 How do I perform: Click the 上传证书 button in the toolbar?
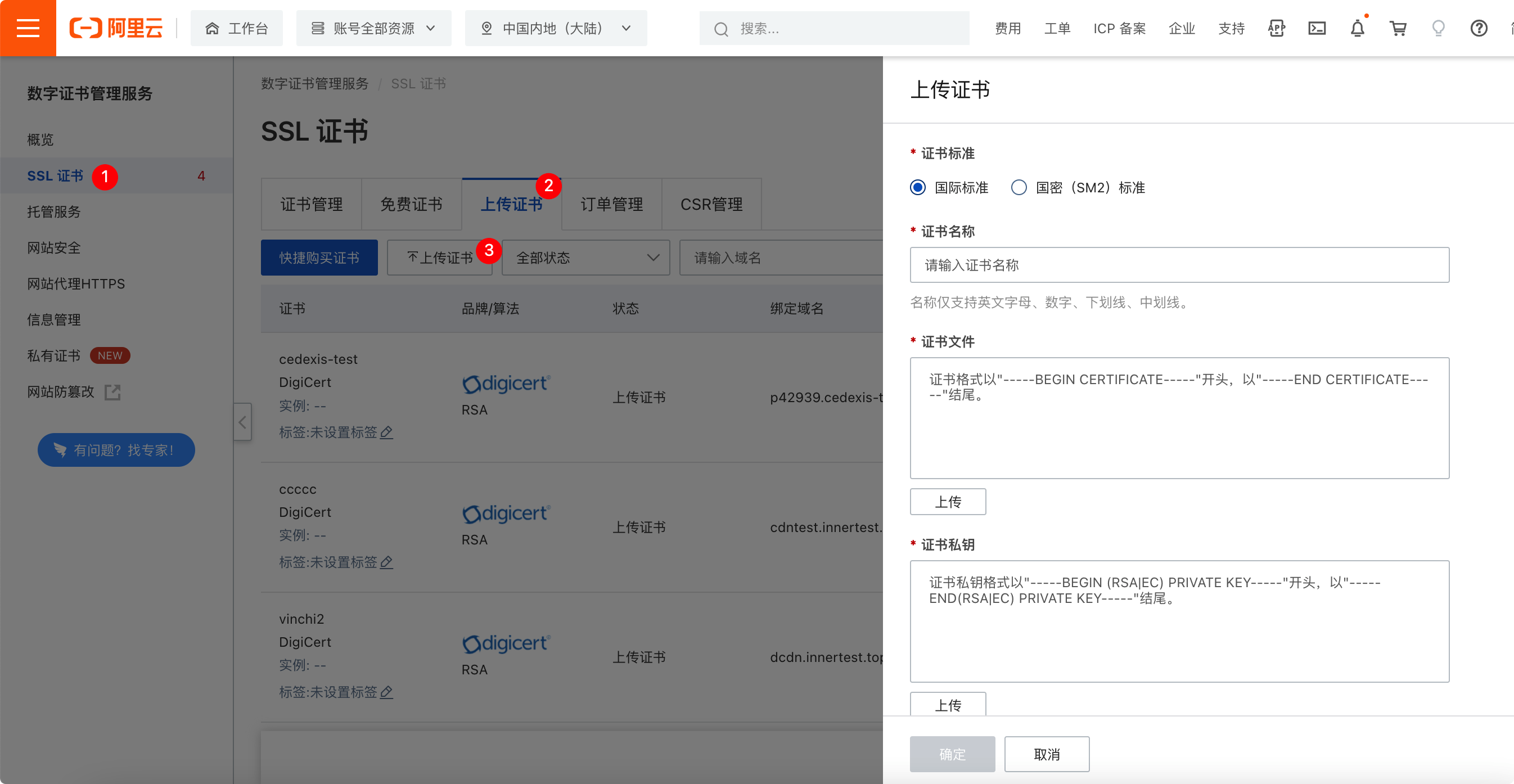click(440, 258)
